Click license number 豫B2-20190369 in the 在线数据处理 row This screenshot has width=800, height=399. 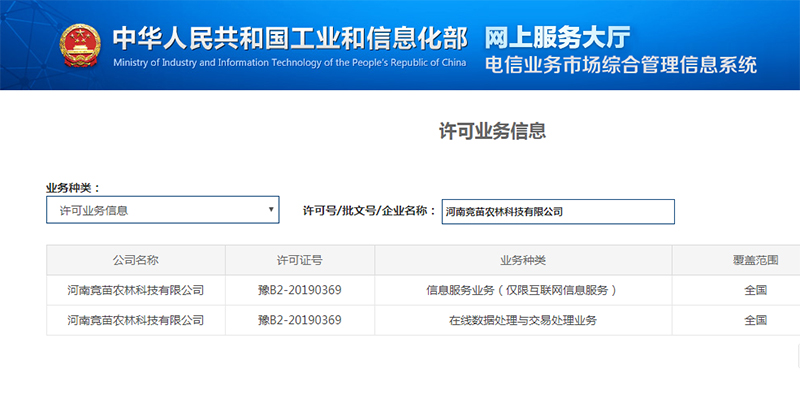coord(300,320)
